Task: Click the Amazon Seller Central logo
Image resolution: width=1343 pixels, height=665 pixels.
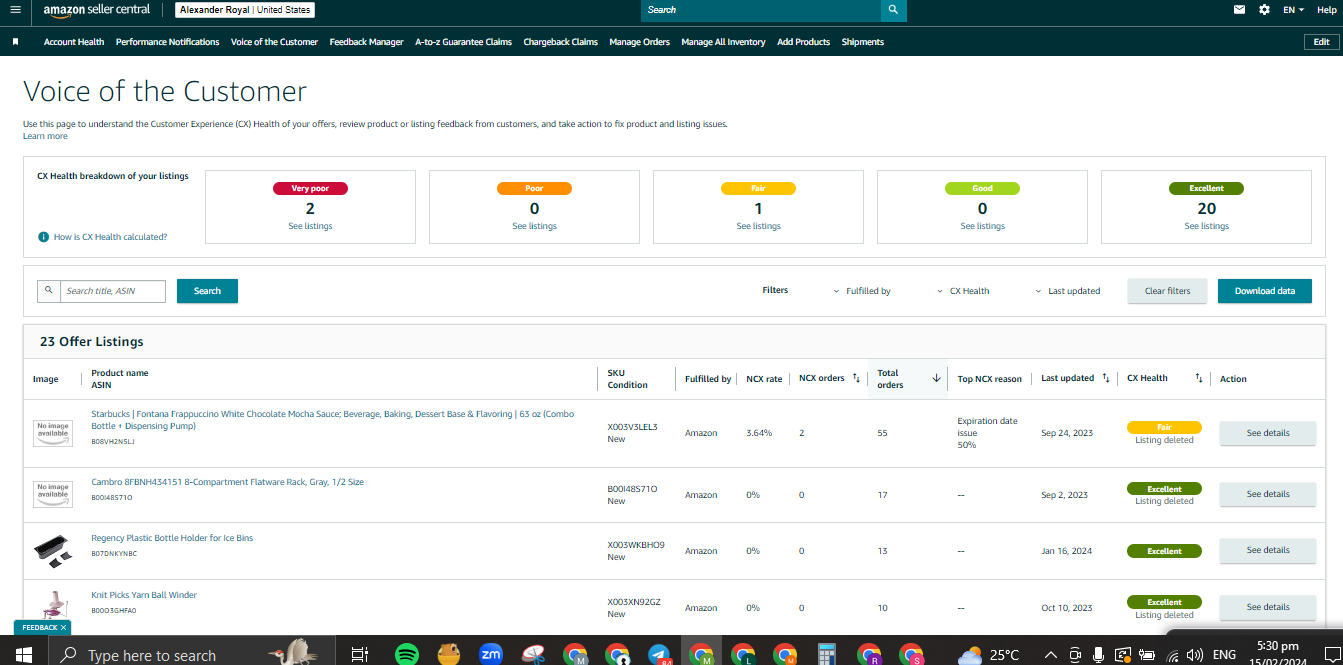Action: [96, 10]
